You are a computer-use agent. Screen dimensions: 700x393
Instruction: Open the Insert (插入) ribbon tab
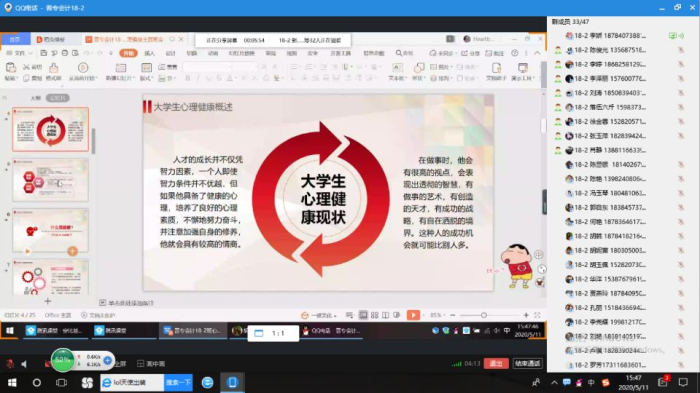[x=150, y=53]
